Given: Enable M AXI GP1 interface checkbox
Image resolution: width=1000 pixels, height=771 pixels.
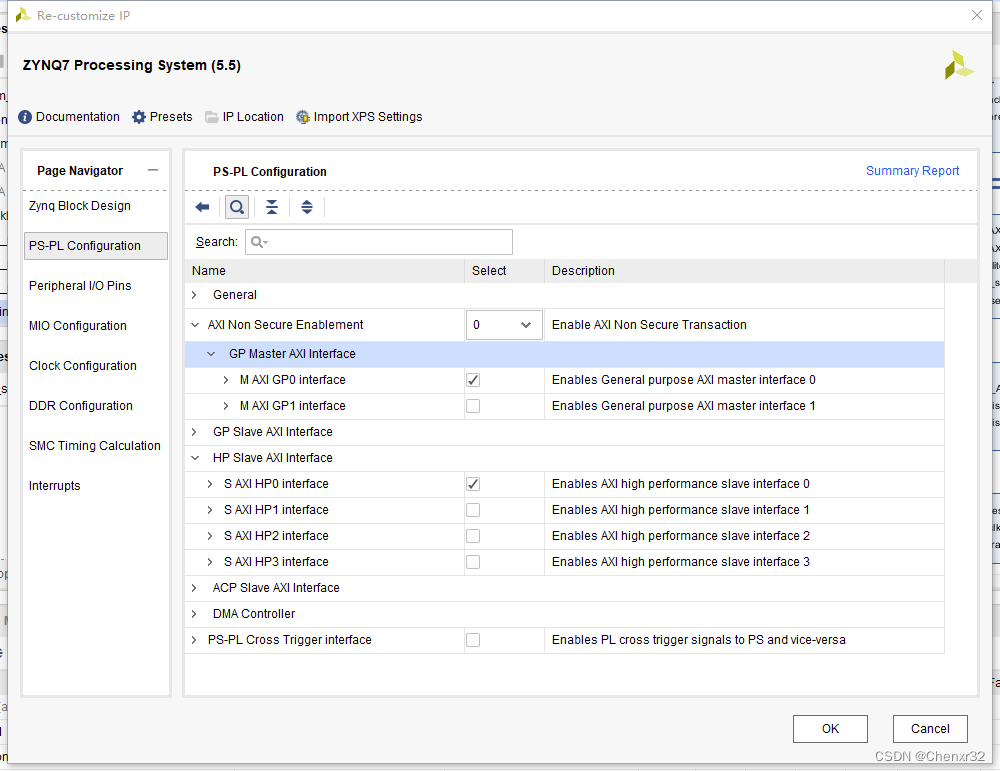Looking at the screenshot, I should (x=473, y=406).
